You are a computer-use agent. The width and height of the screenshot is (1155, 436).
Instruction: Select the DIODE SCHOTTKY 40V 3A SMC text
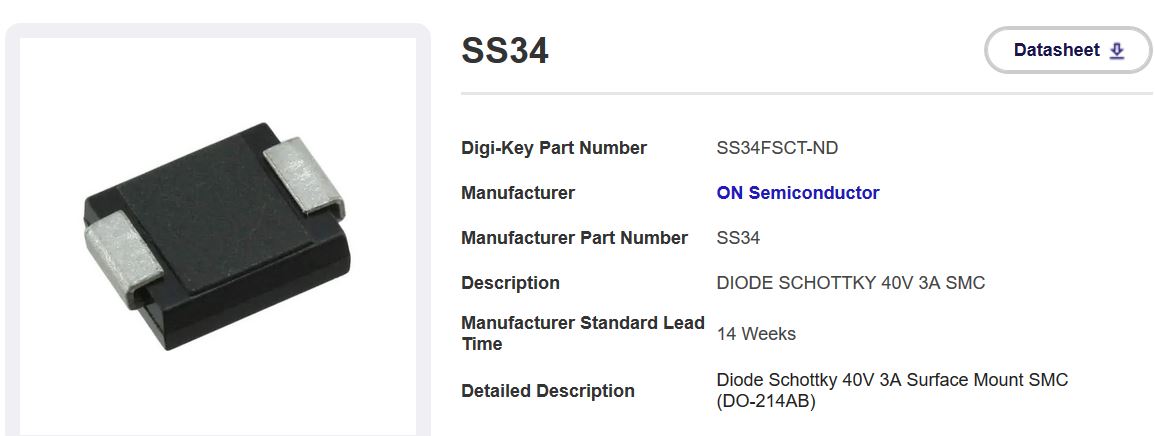click(x=850, y=283)
